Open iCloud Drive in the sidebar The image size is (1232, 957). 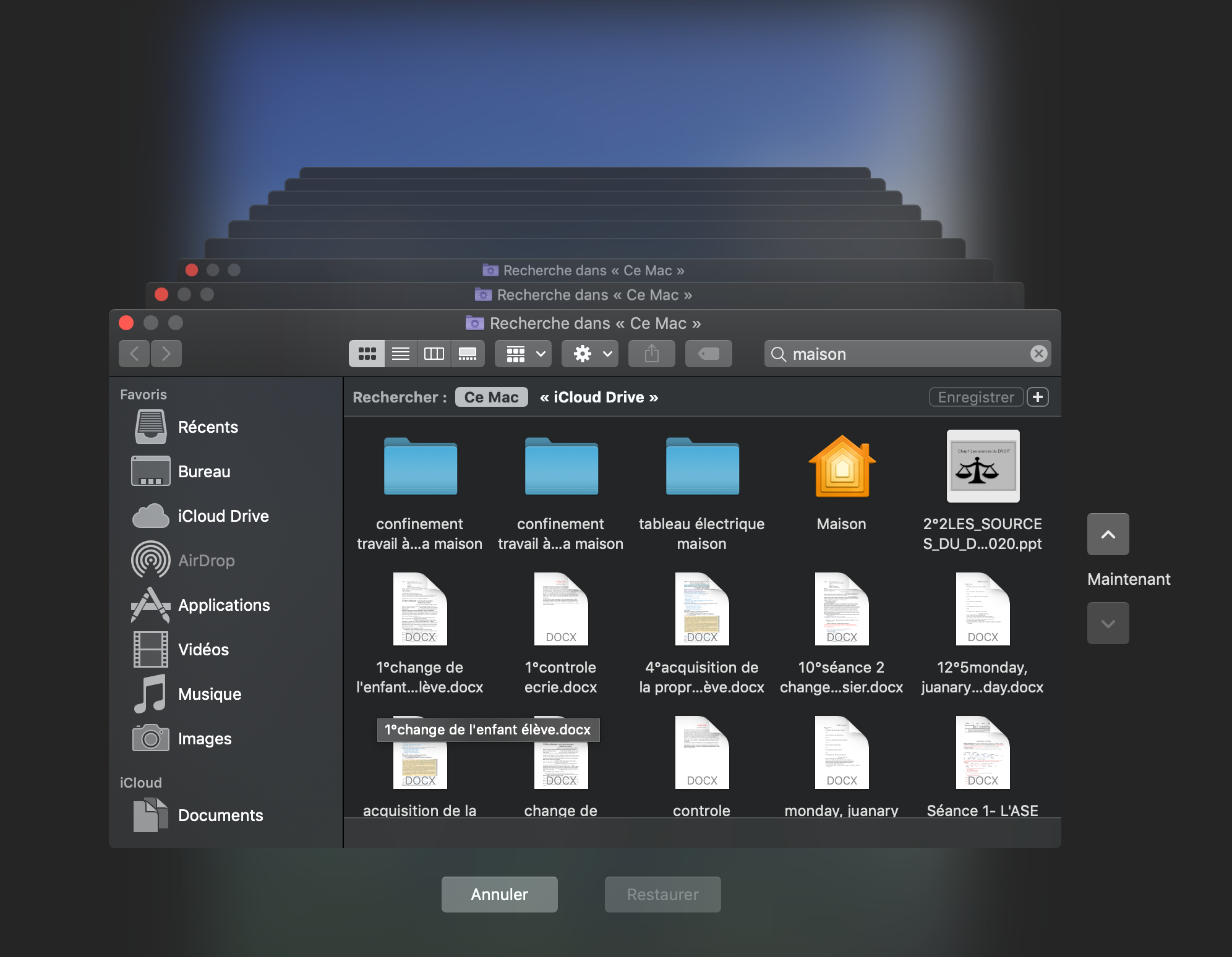coord(223,516)
